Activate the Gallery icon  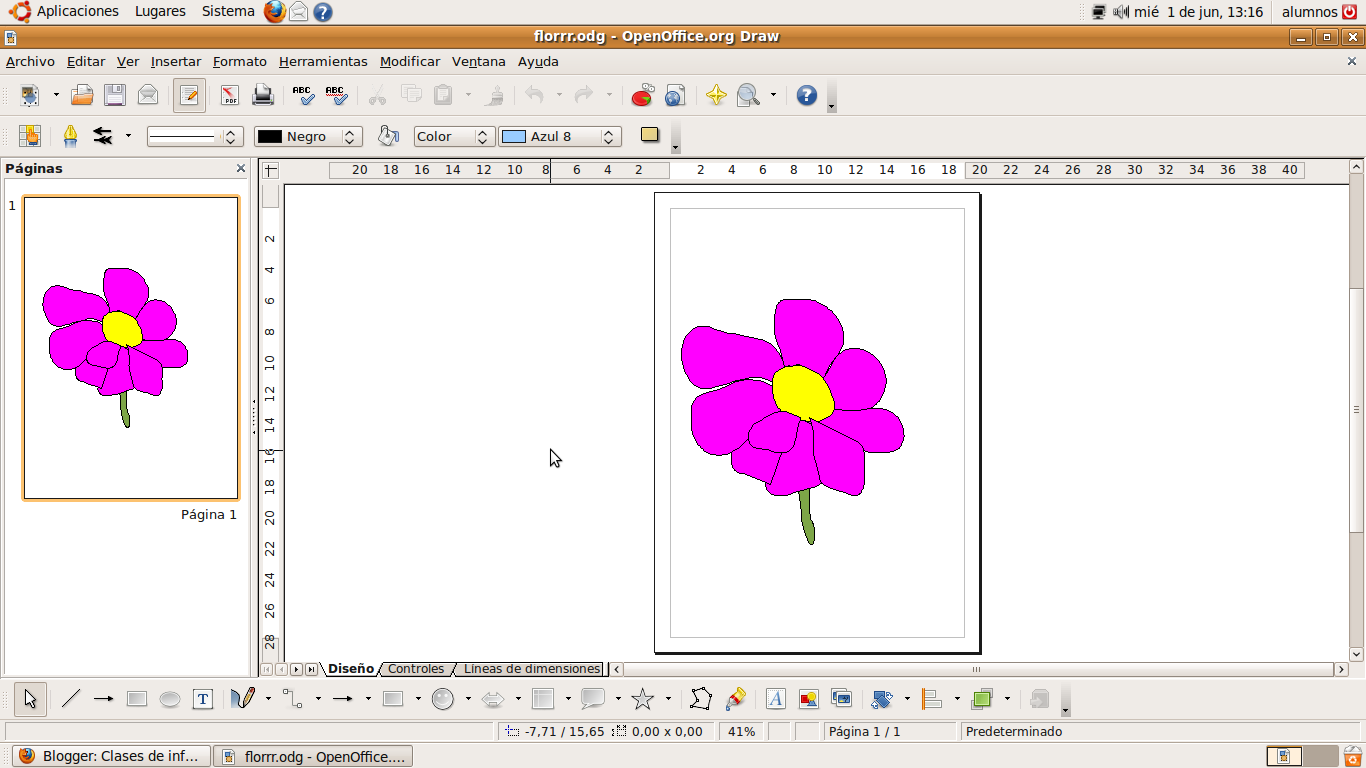(x=842, y=699)
